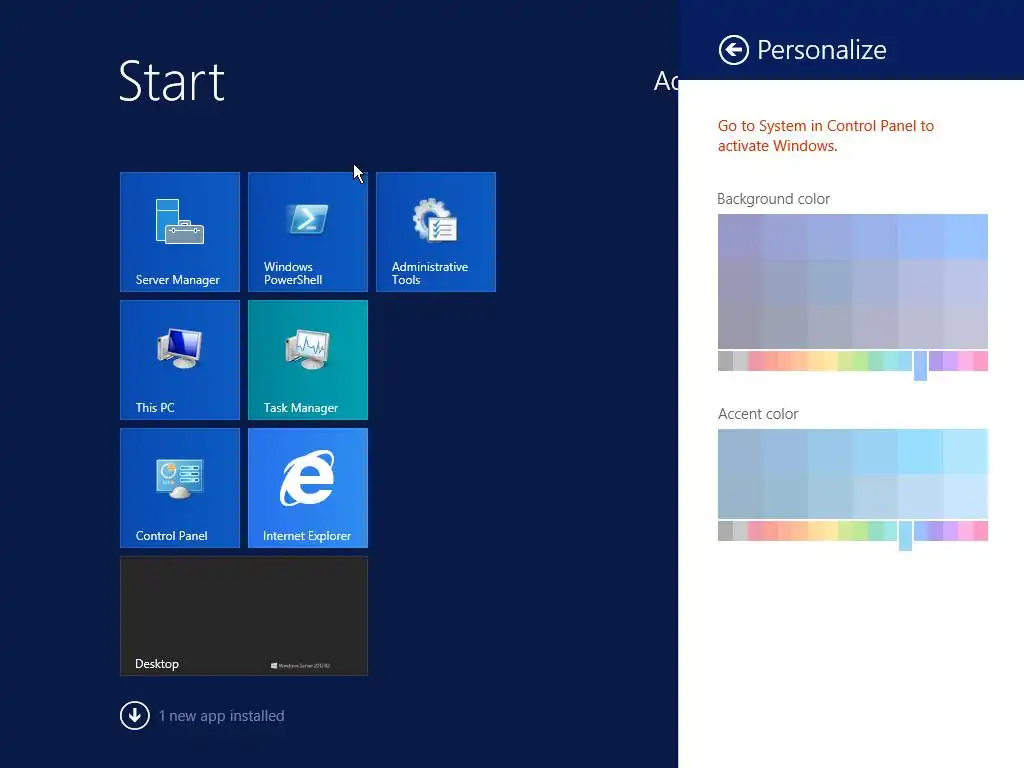Pick a shade in Accent color palette
1024x768 pixels.
coord(852,473)
